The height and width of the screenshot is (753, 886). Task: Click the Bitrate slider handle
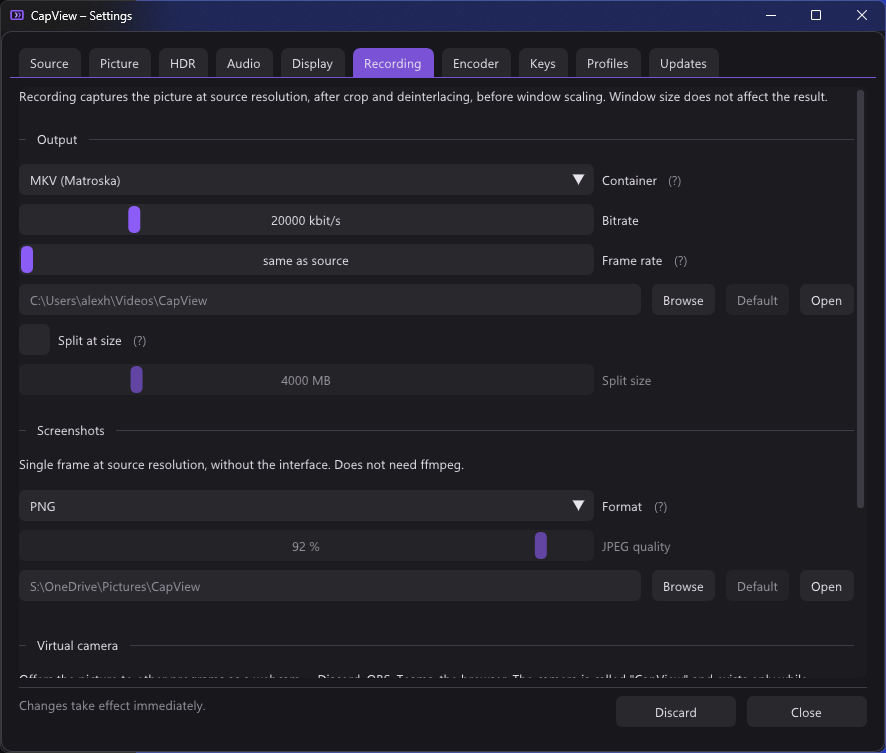point(134,220)
